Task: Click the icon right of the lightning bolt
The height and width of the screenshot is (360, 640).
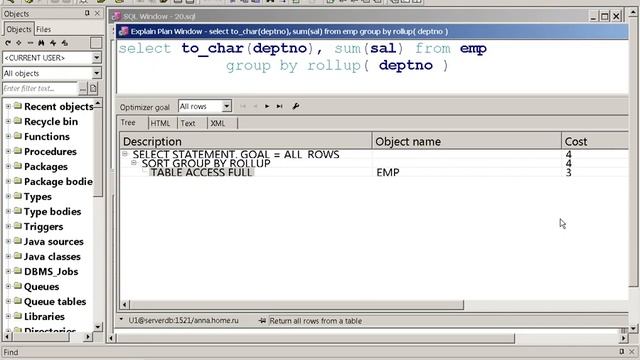Action: point(64,43)
